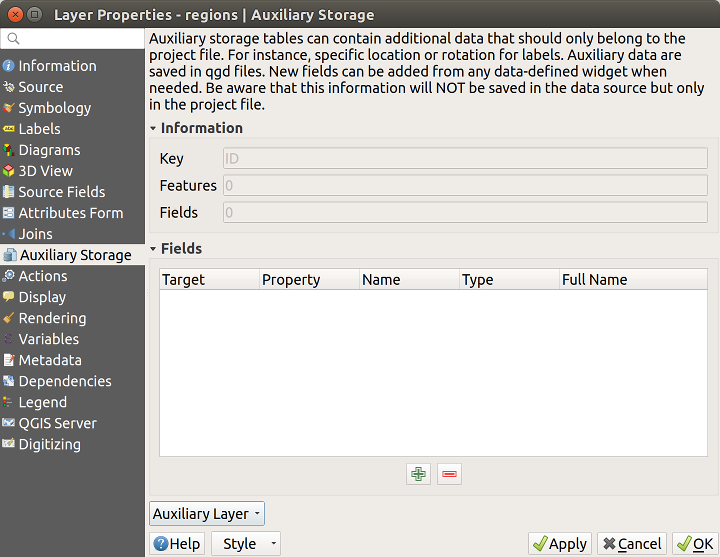Click the green plus add field icon
The width and height of the screenshot is (720, 557).
point(419,474)
